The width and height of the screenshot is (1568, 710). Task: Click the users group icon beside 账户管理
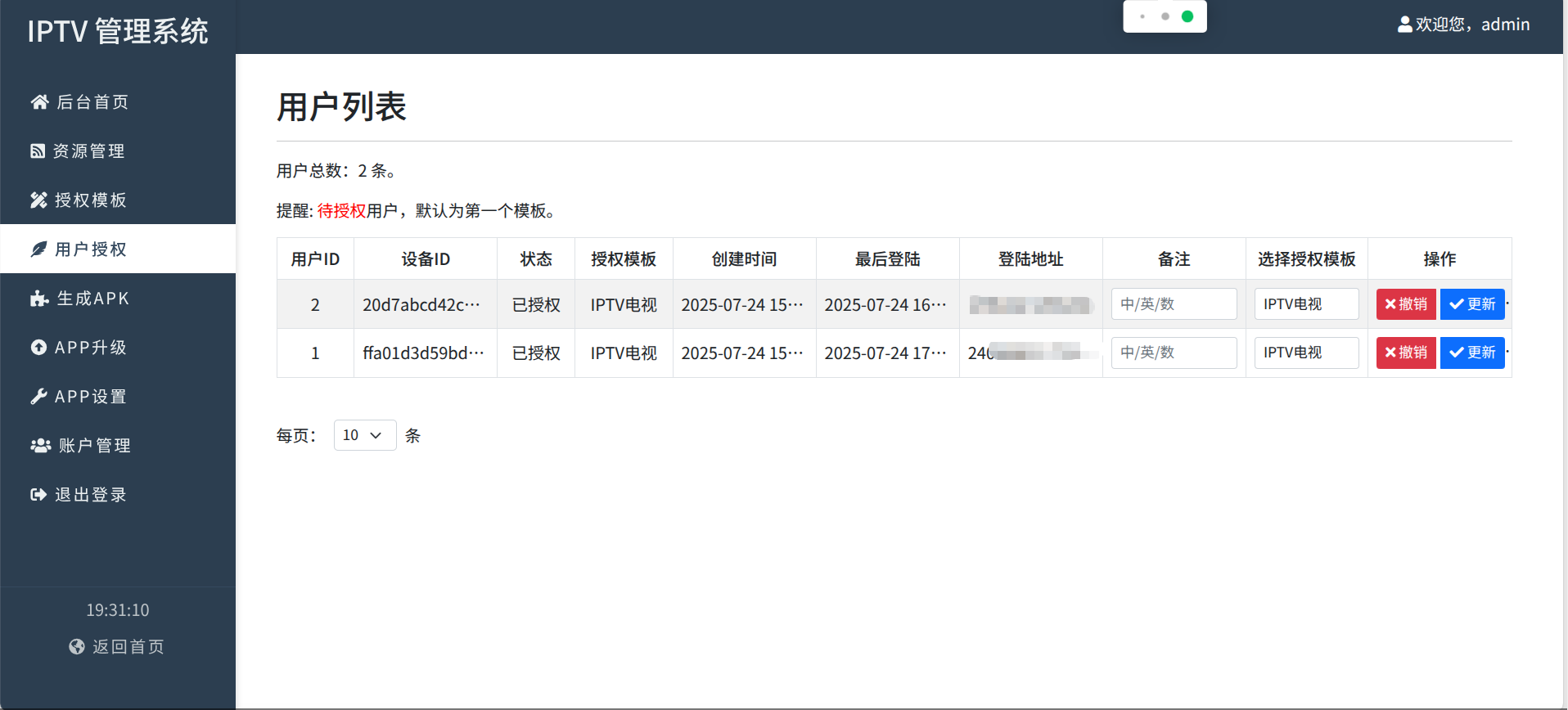(x=41, y=445)
